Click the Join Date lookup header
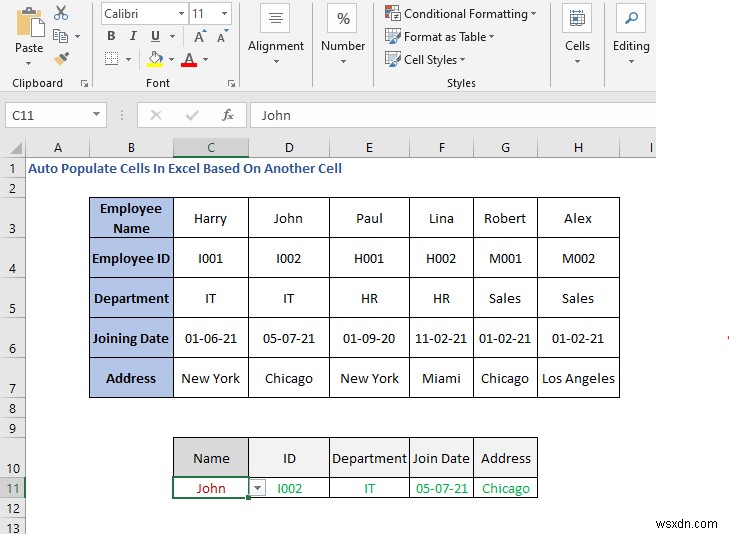Screen dimensions: 729x534 click(441, 458)
